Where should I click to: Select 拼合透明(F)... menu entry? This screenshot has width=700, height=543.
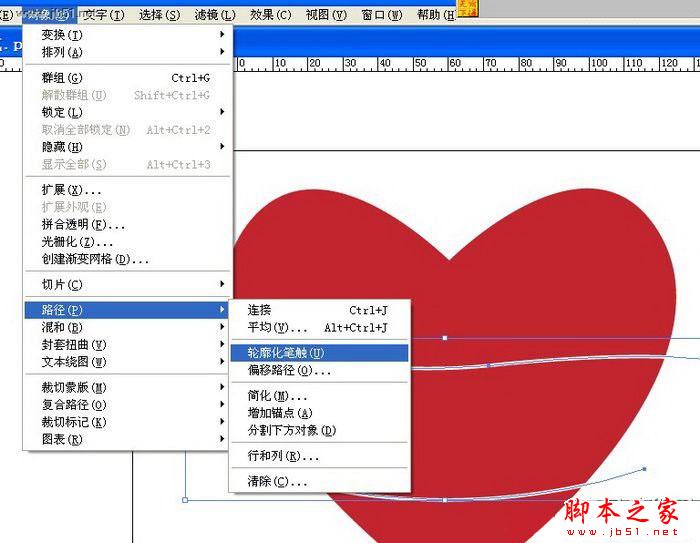tap(128, 224)
